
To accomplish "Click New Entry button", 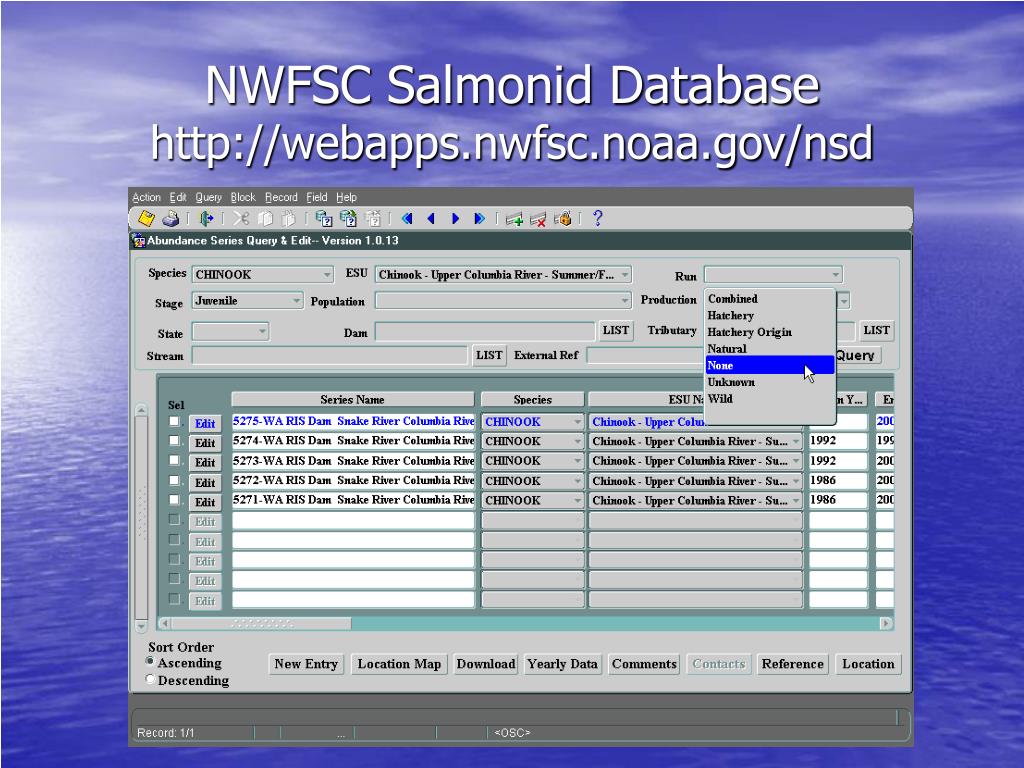I will tap(306, 664).
